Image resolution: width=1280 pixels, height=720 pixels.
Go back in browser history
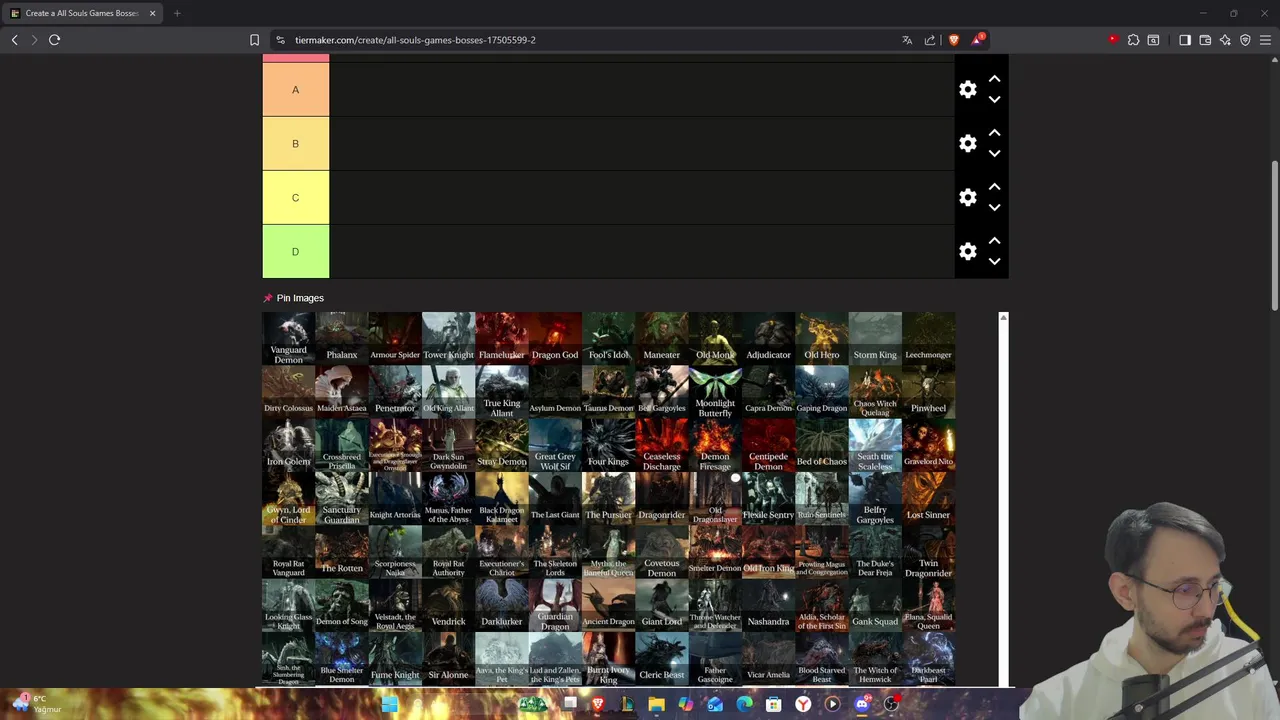14,40
